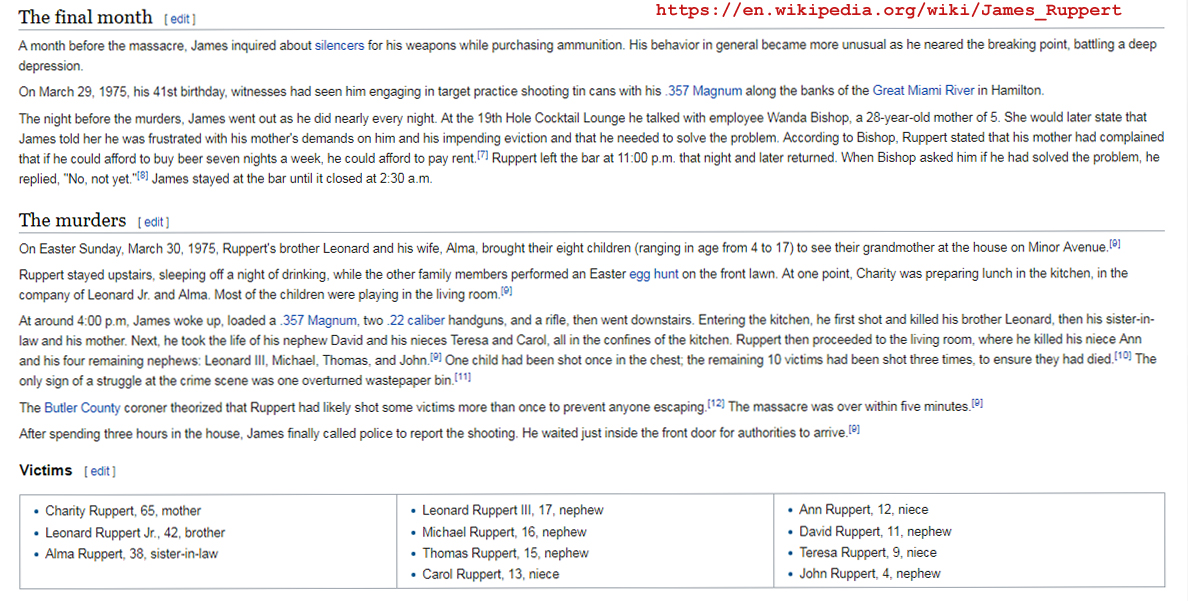Click the red Wikipedia URL text at top

pos(888,11)
